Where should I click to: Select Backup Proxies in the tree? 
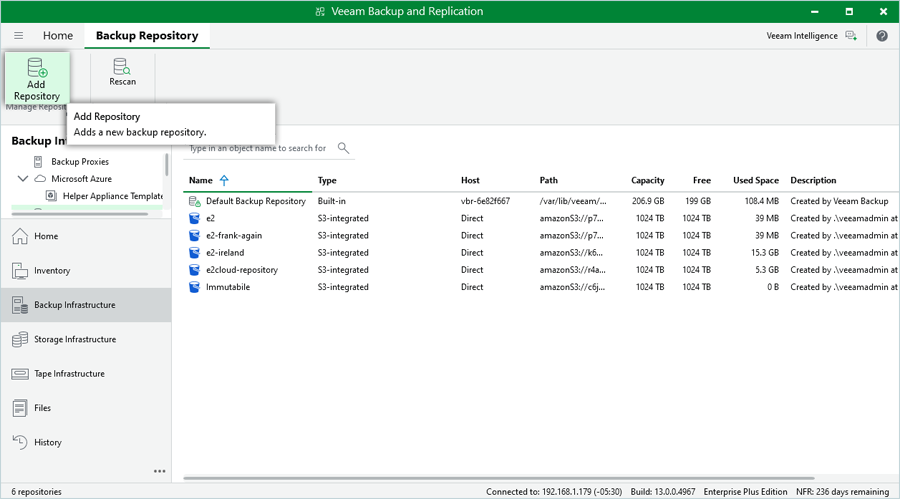80,162
